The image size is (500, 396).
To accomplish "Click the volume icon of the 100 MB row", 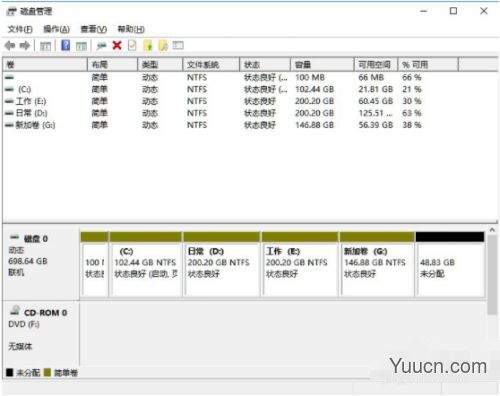I will point(10,78).
